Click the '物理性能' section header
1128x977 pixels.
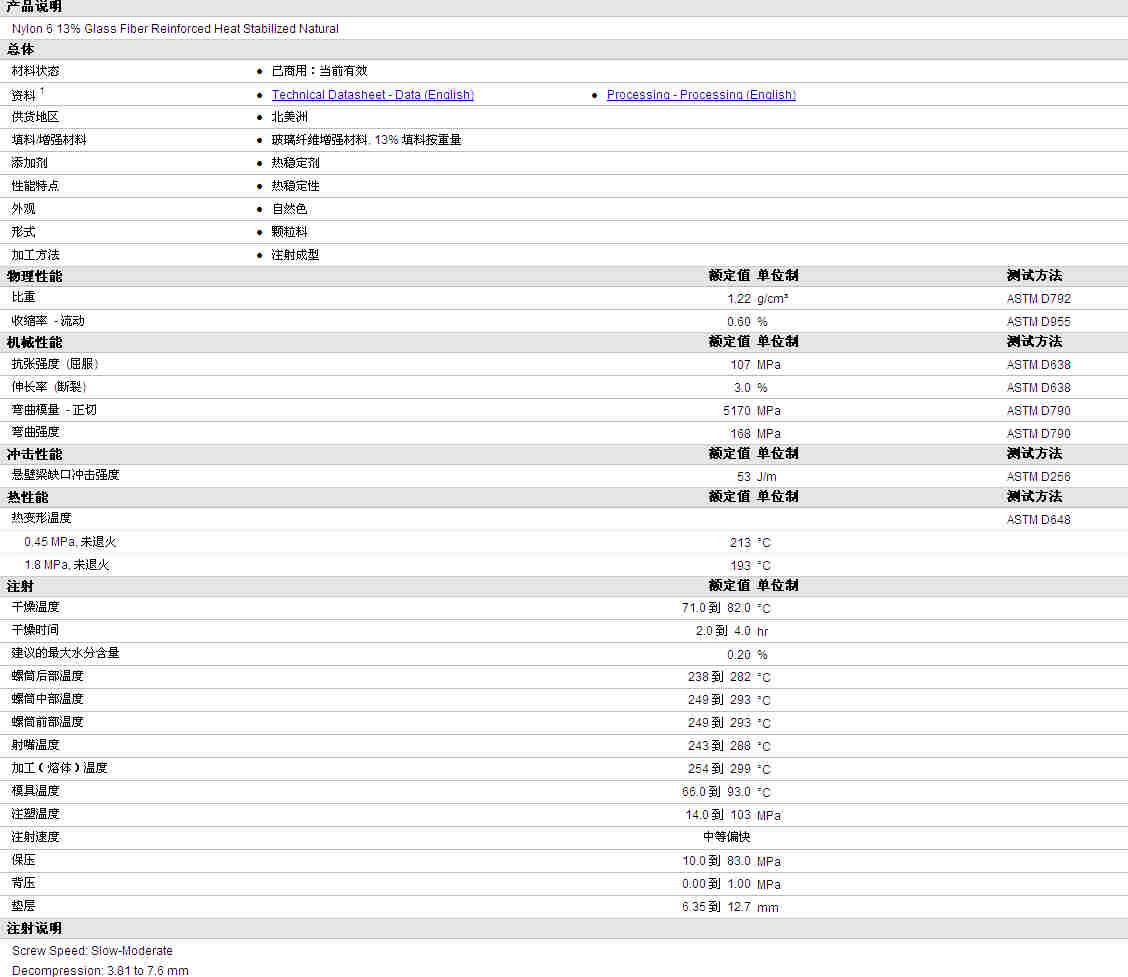click(x=35, y=276)
